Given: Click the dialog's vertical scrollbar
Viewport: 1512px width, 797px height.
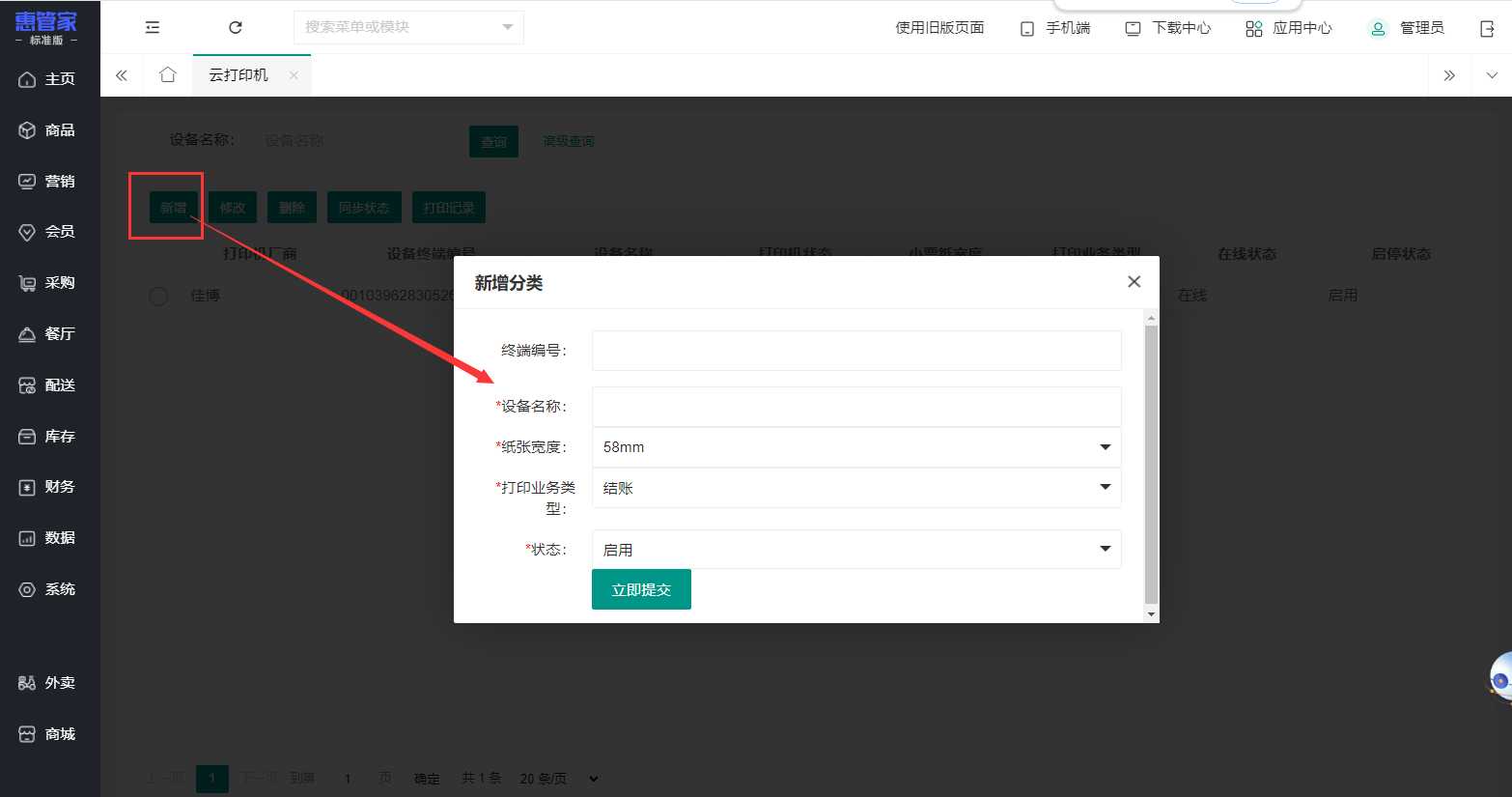Looking at the screenshot, I should pos(1151,464).
